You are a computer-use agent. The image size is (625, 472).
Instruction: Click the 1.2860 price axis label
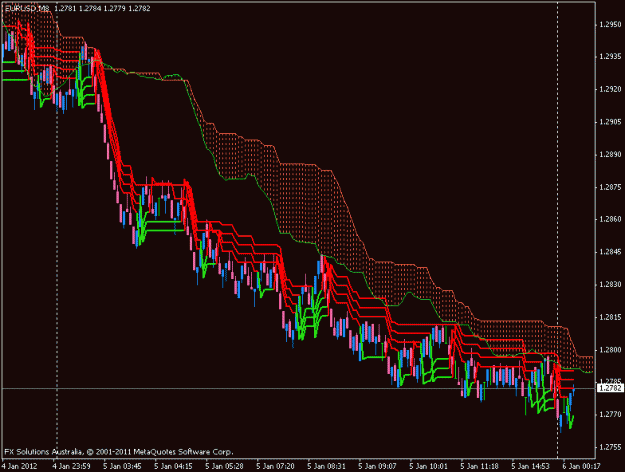[x=610, y=219]
